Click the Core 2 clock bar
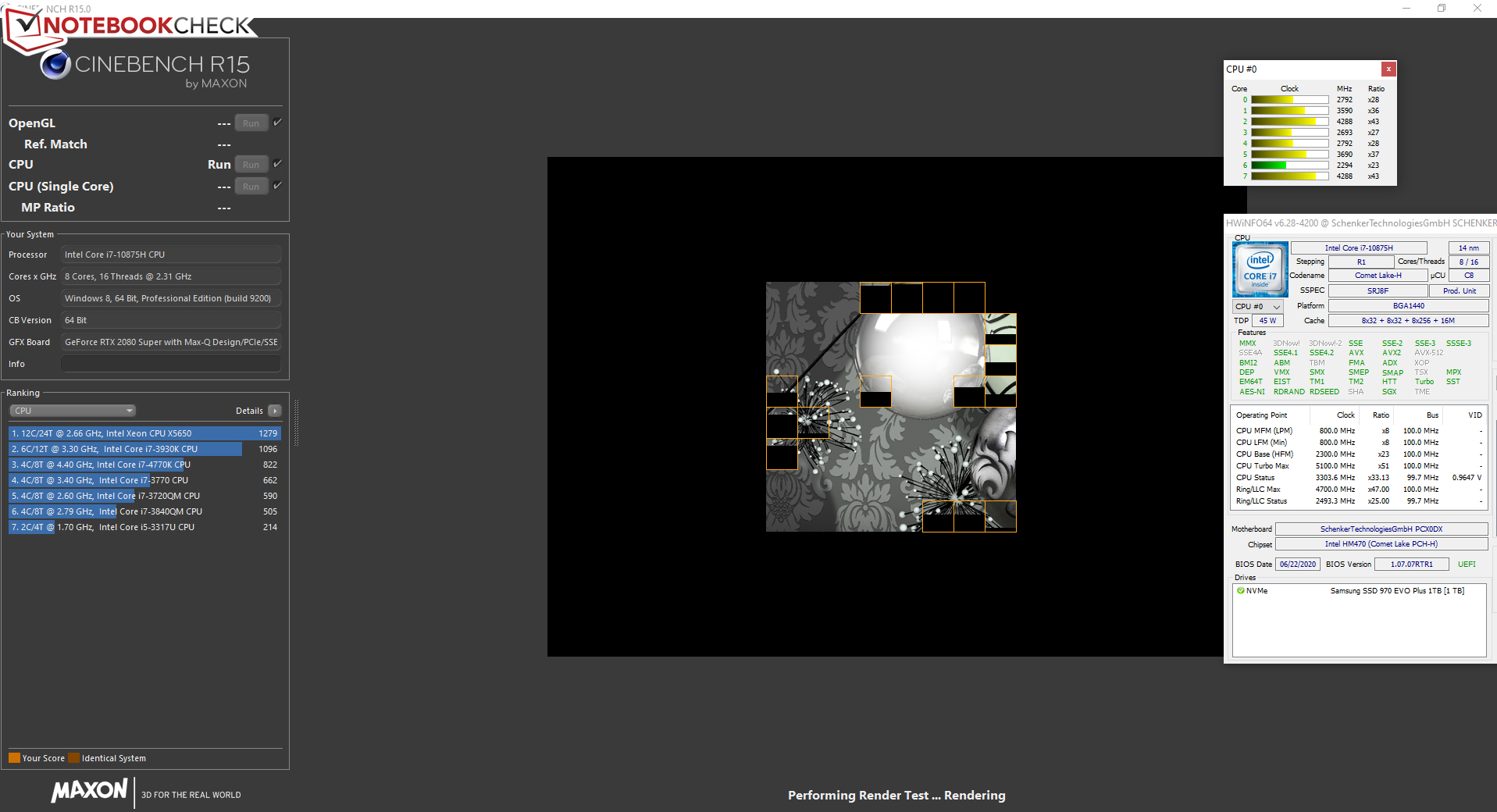Screen dimensions: 1497x812 [1289, 122]
